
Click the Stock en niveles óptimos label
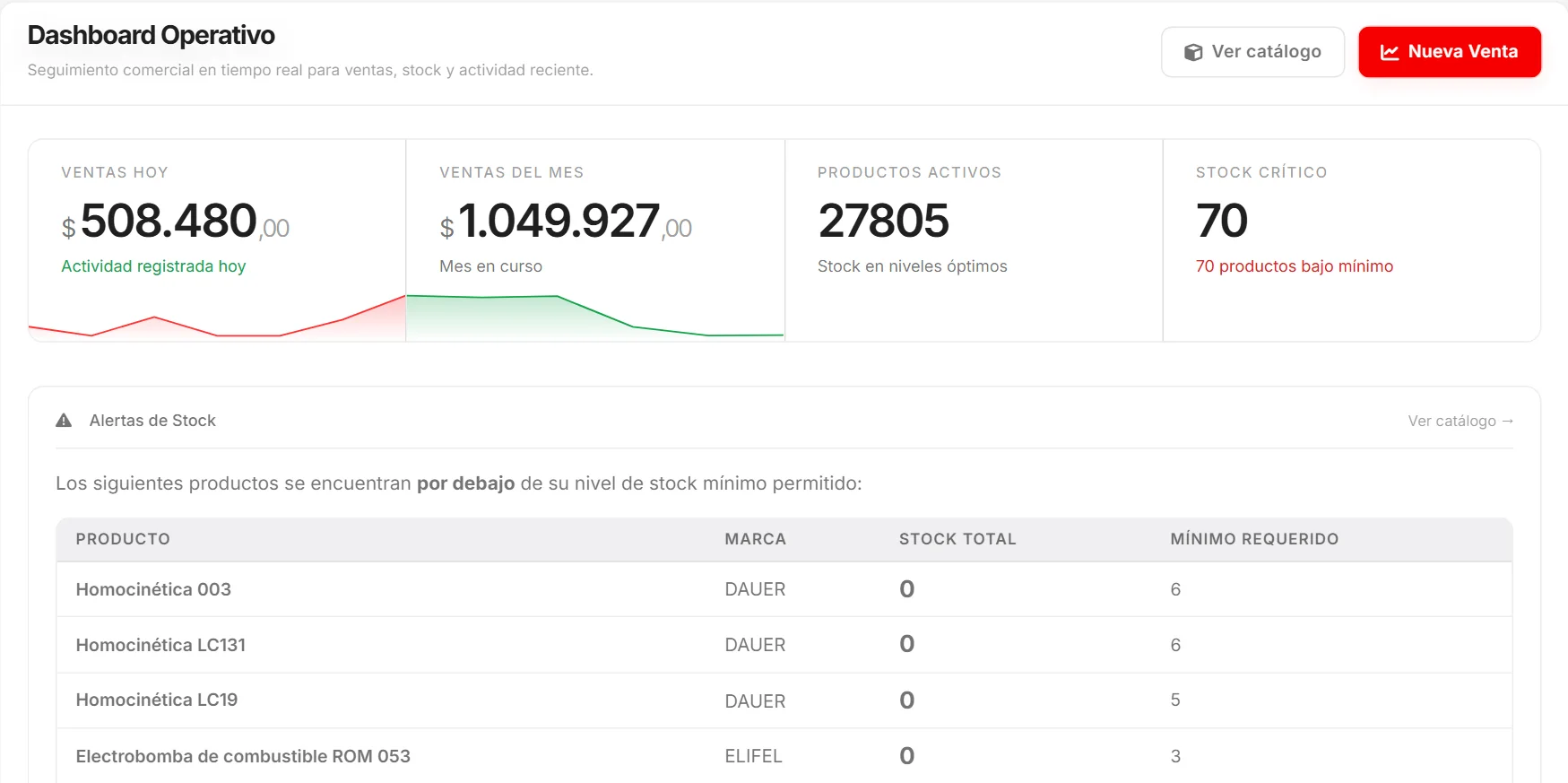click(913, 266)
